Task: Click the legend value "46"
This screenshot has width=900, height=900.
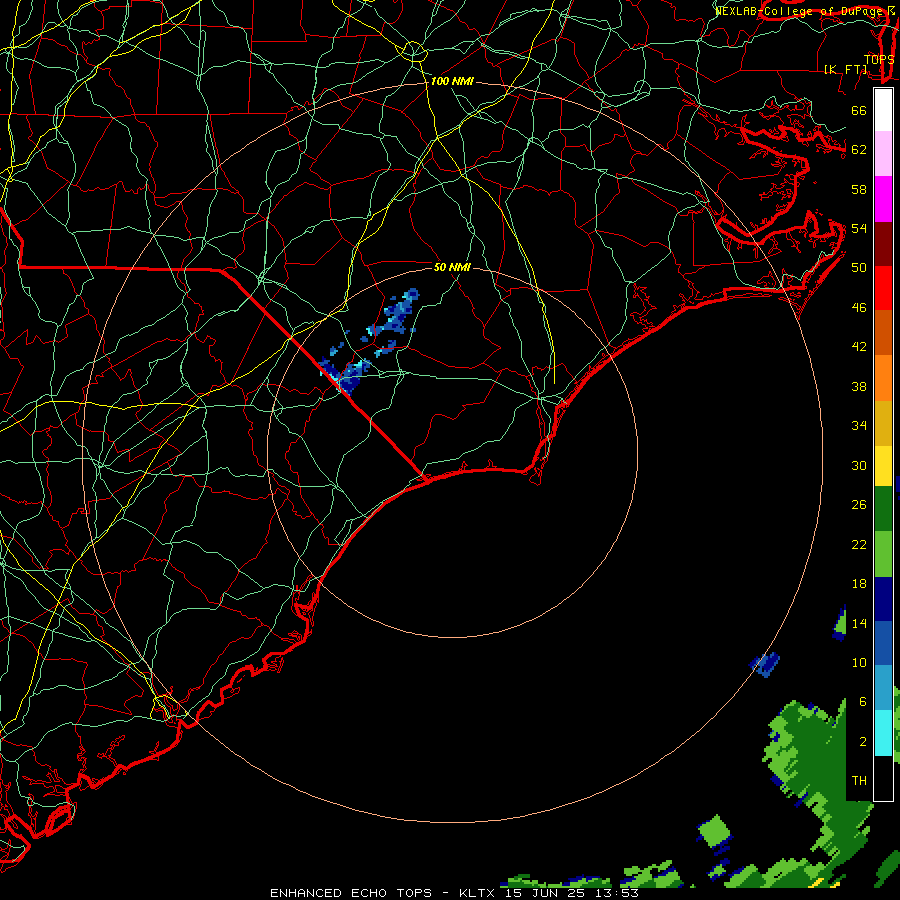Action: (859, 308)
